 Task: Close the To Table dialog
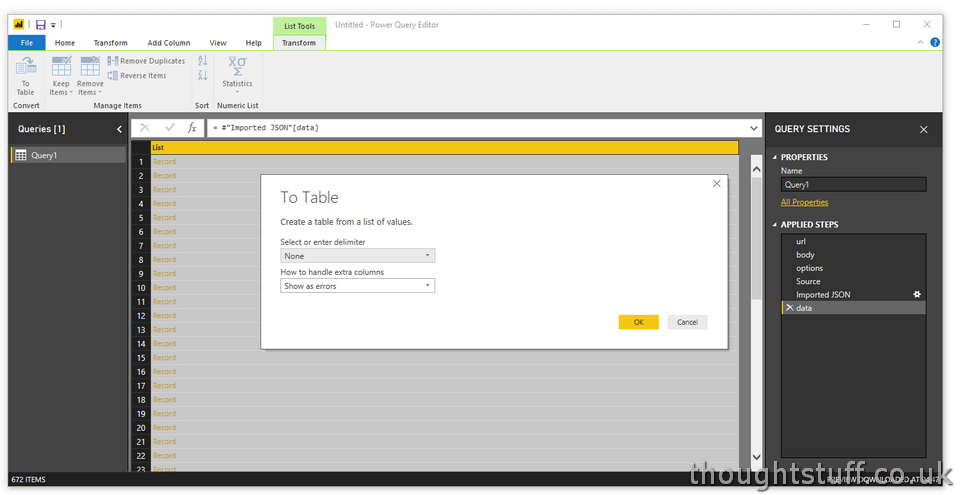coord(716,184)
